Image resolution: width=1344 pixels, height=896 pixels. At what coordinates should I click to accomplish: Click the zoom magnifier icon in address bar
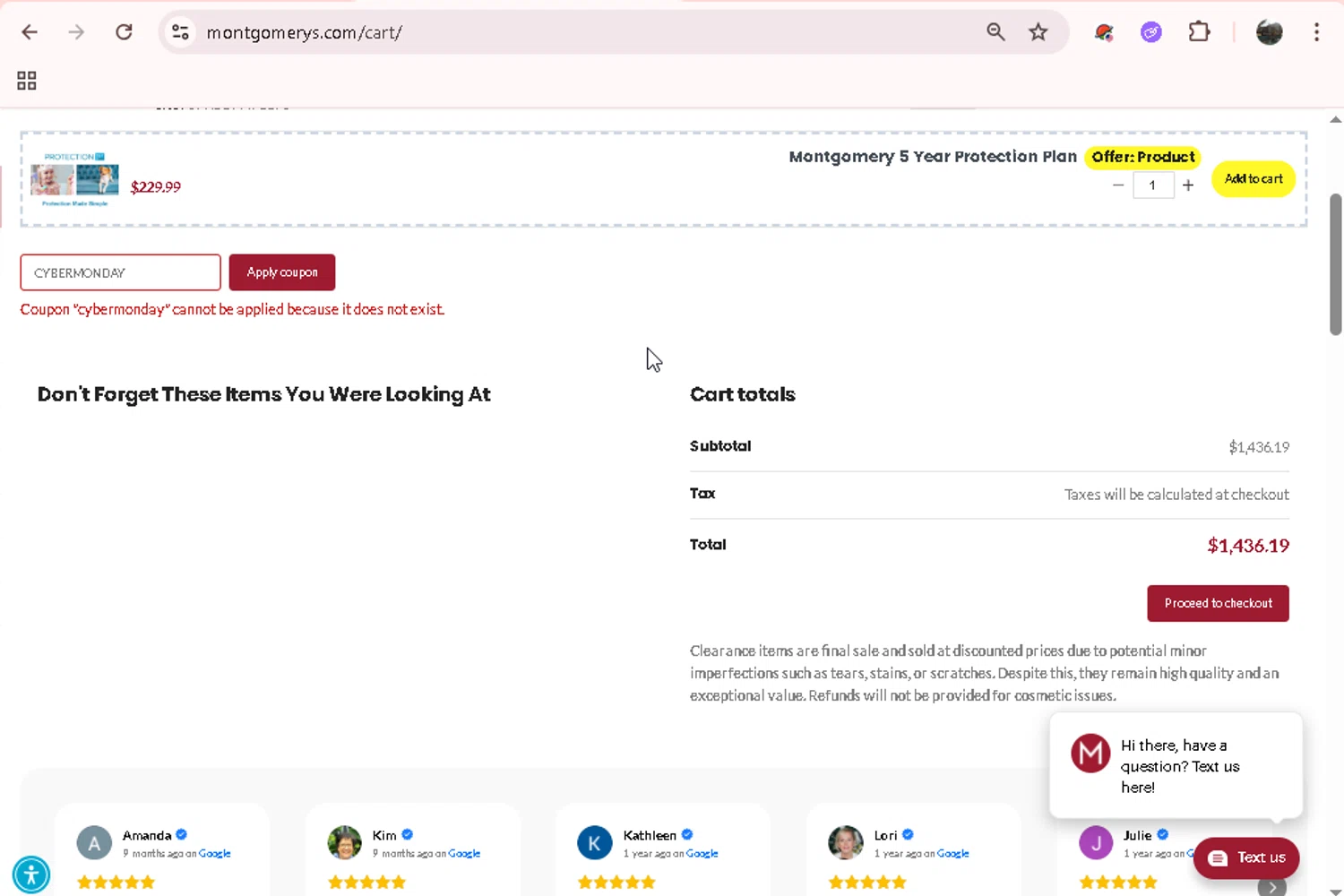995,32
